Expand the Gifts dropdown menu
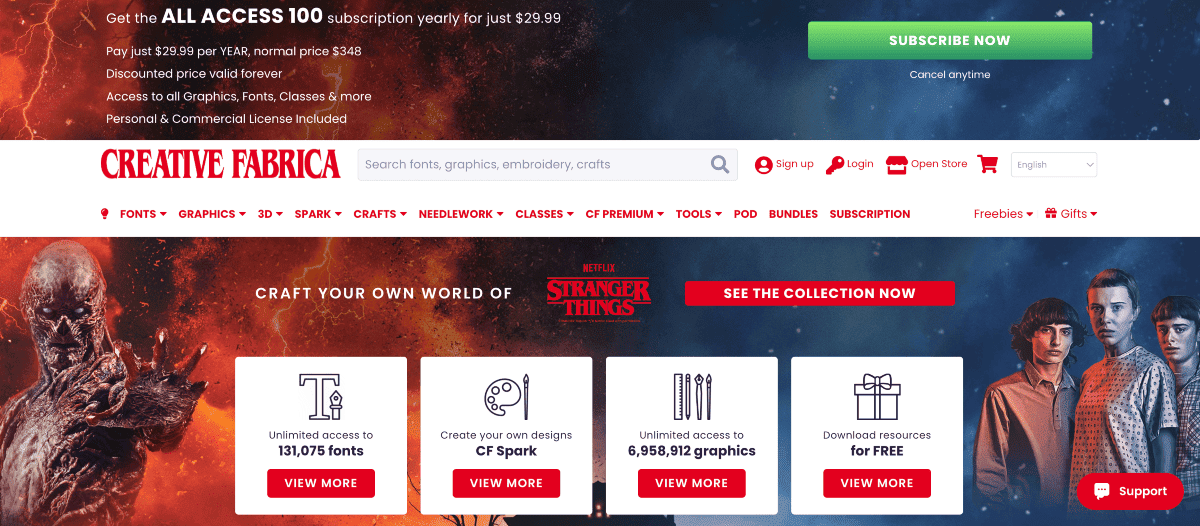 (x=1071, y=214)
